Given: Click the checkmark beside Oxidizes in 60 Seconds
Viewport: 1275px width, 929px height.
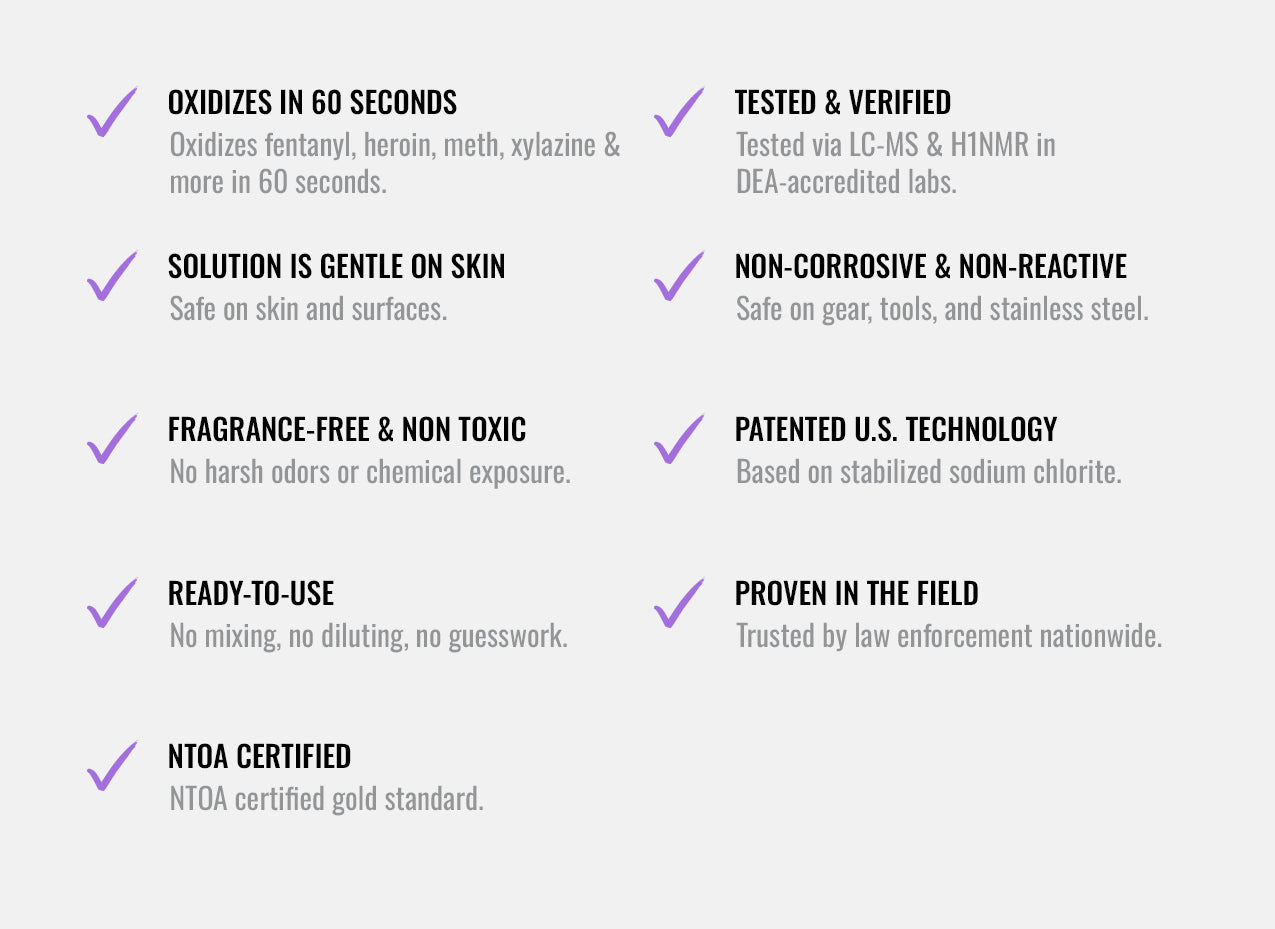Looking at the screenshot, I should (x=111, y=113).
